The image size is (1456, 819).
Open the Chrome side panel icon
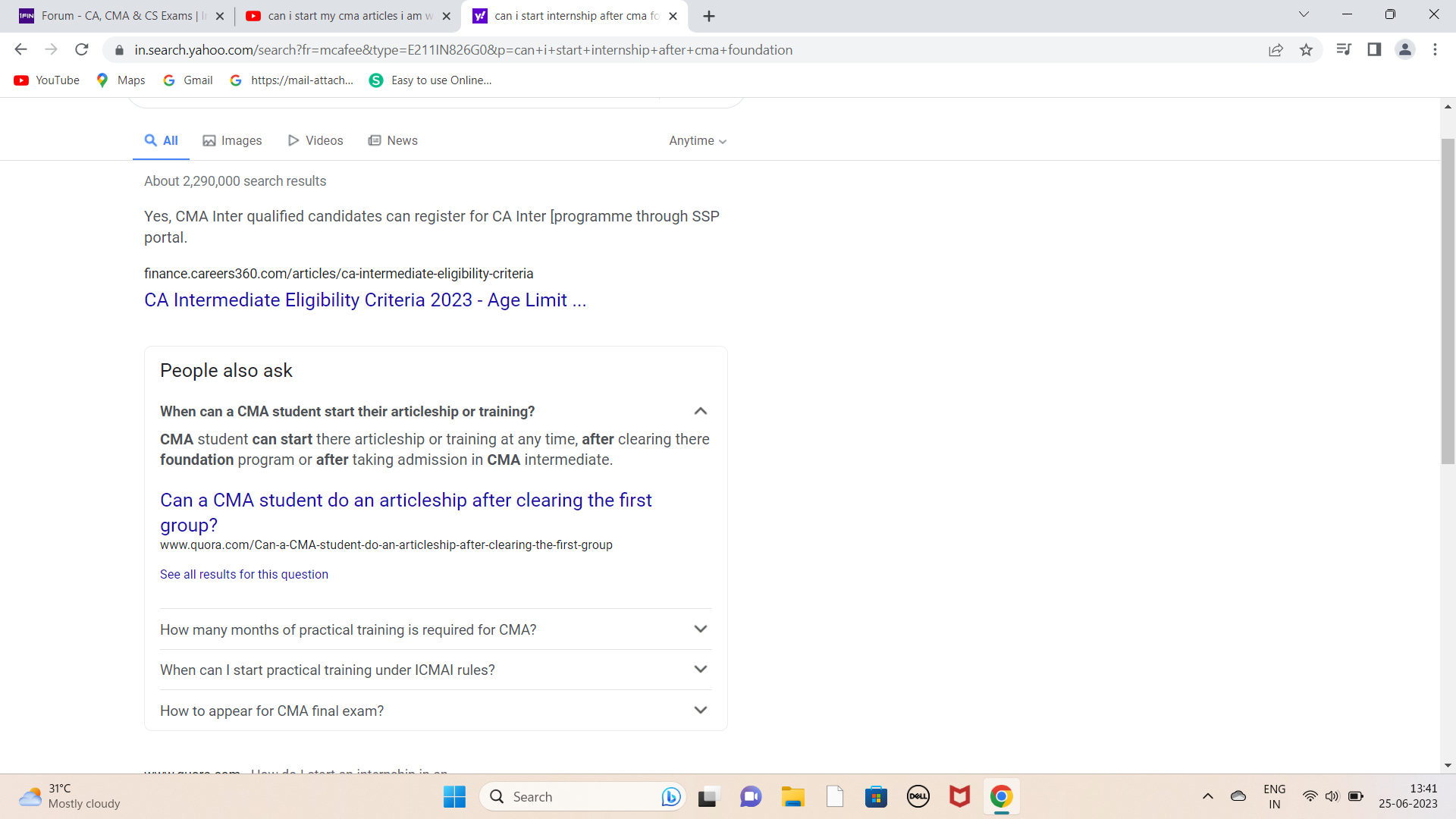pos(1374,50)
